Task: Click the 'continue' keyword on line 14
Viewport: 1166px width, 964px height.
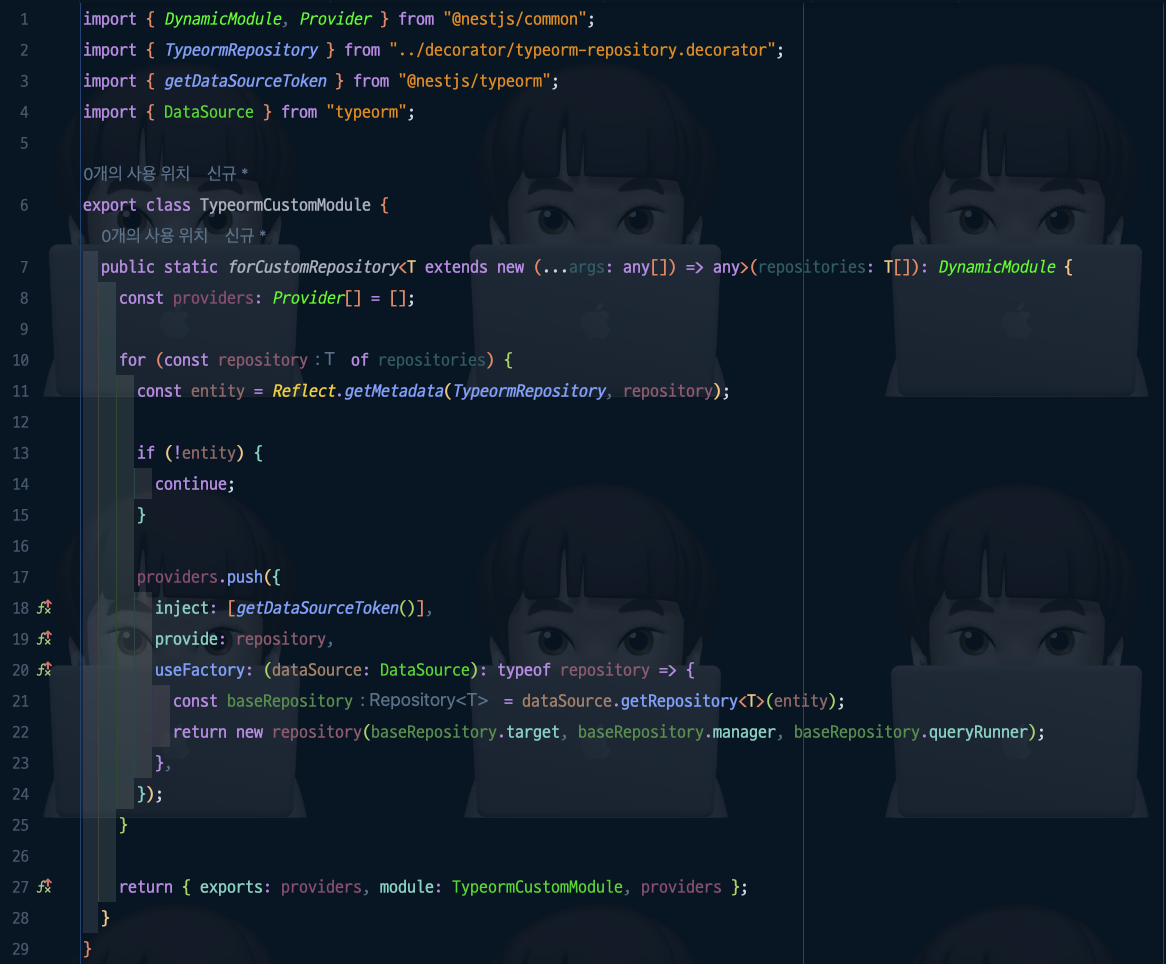Action: pyautogui.click(x=190, y=484)
